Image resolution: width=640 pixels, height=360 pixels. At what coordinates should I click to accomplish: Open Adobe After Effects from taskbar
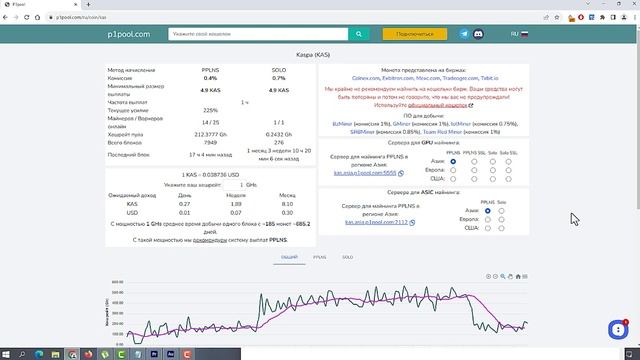[x=171, y=354]
